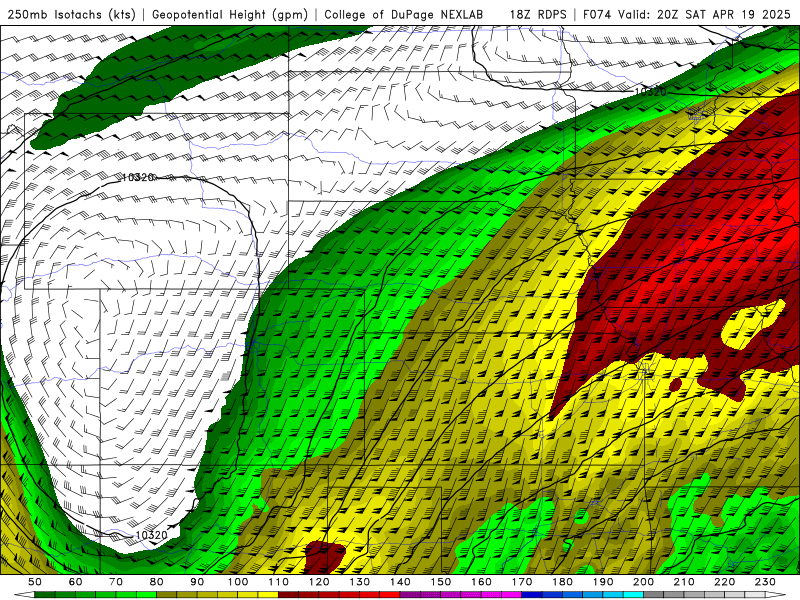Click the '80' value on the color scale
This screenshot has width=800, height=600.
point(157,582)
